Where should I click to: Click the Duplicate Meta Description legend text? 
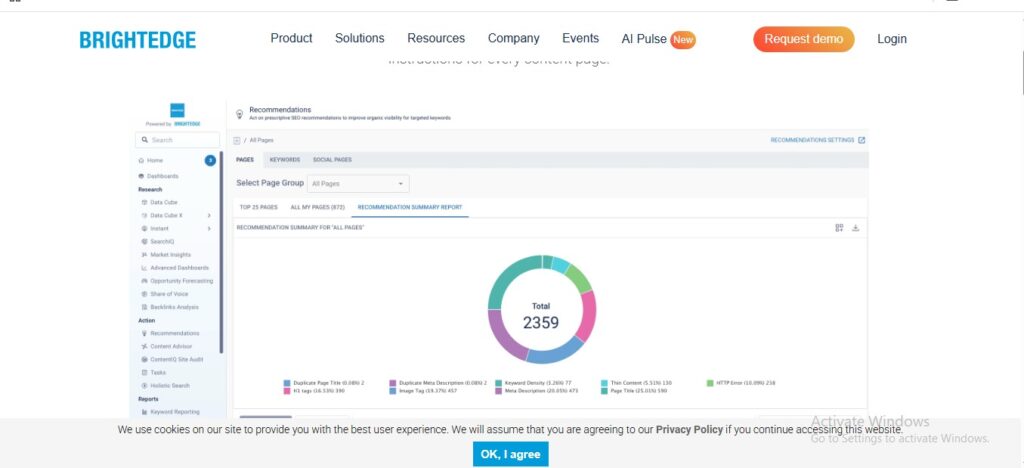(443, 383)
